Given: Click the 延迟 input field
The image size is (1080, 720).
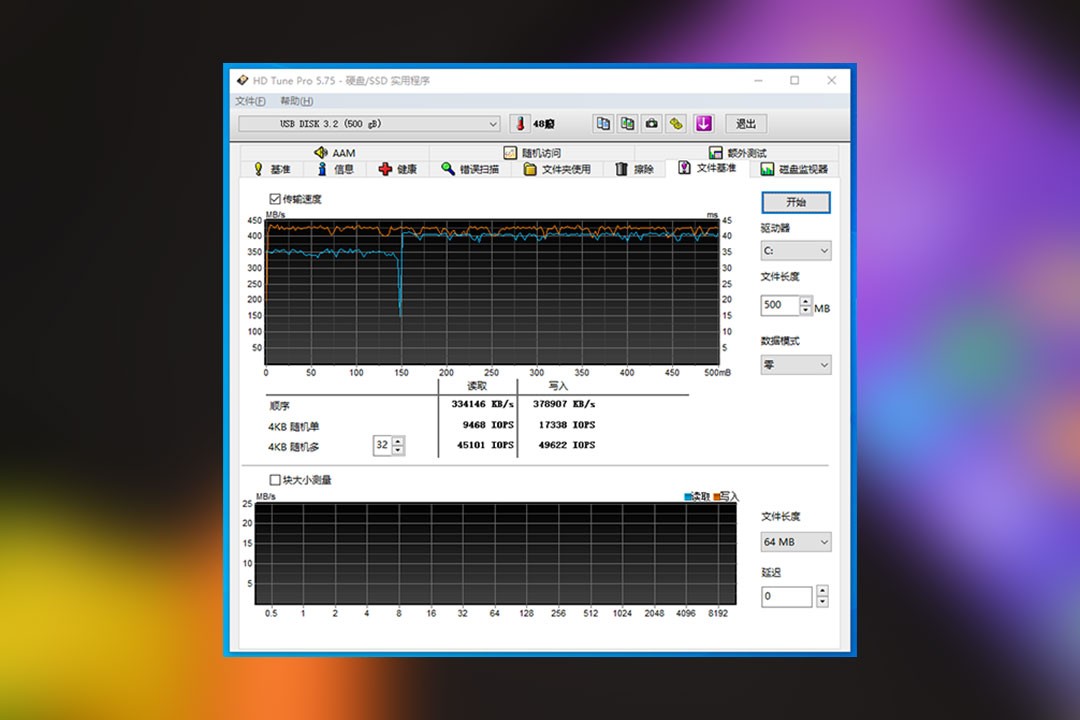Looking at the screenshot, I should 786,597.
